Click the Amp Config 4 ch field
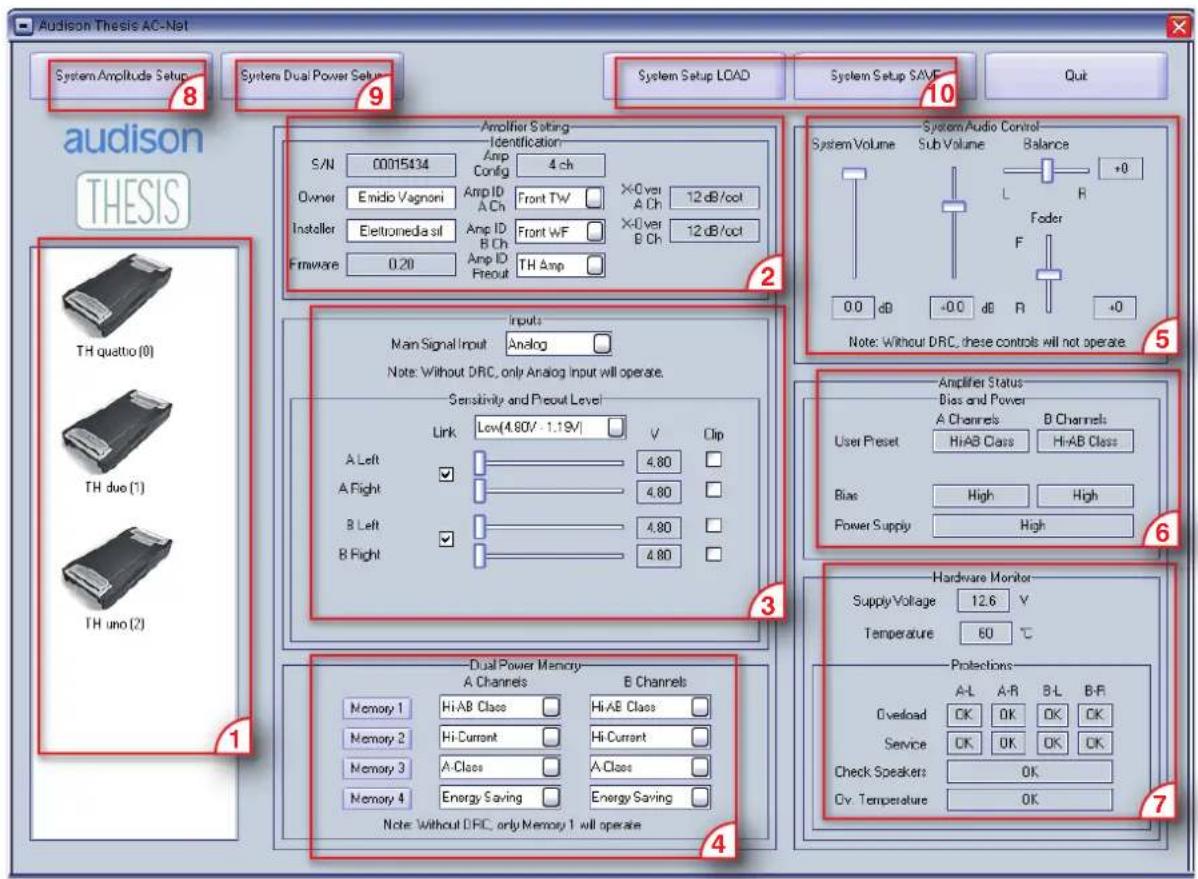Image resolution: width=1198 pixels, height=879 pixels. tap(561, 164)
